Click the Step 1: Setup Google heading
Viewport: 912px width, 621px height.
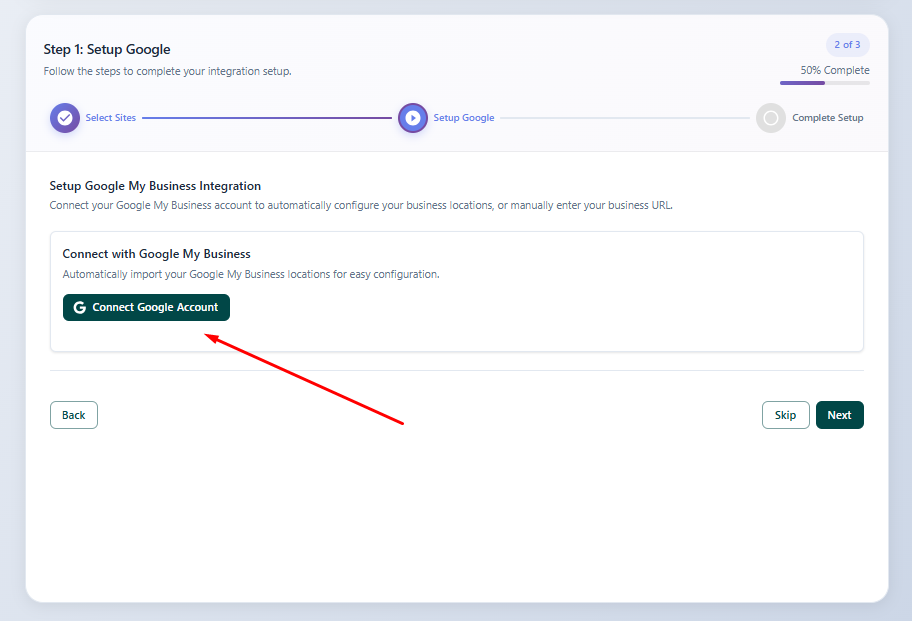[107, 49]
